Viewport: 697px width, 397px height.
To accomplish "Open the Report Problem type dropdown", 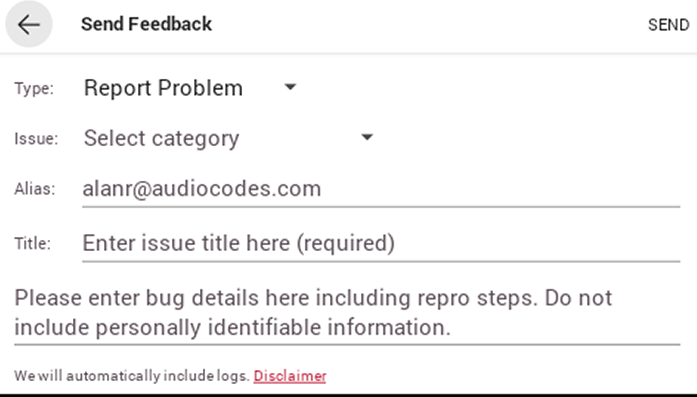I will coord(189,88).
